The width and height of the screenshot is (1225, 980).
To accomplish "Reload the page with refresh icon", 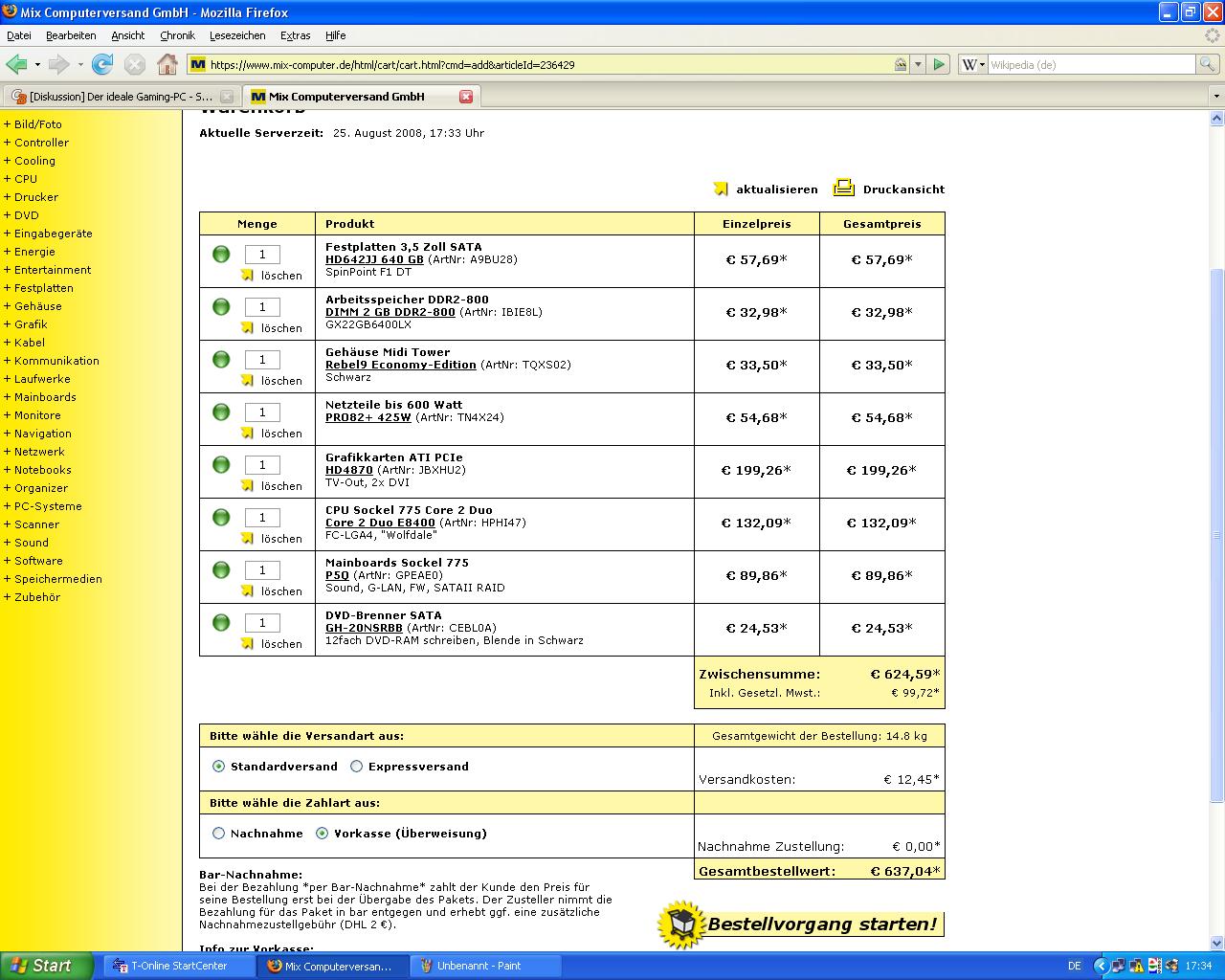I will pyautogui.click(x=102, y=64).
